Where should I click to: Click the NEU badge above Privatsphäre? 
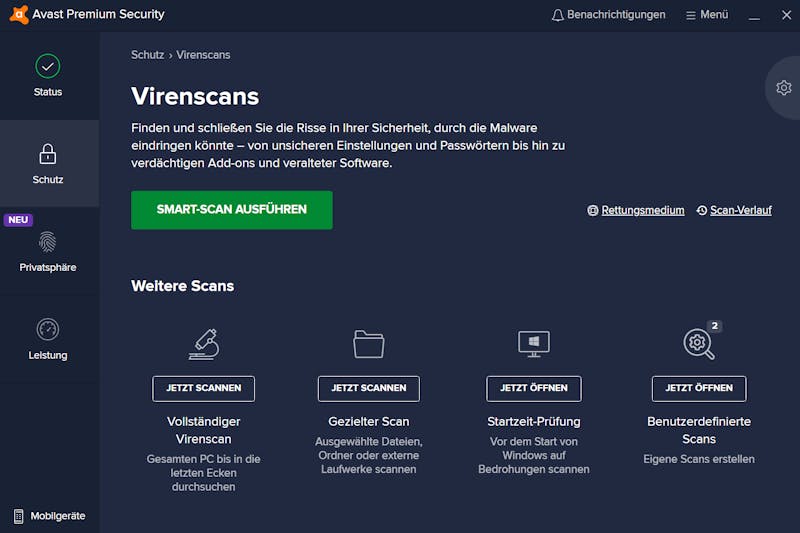coord(18,220)
